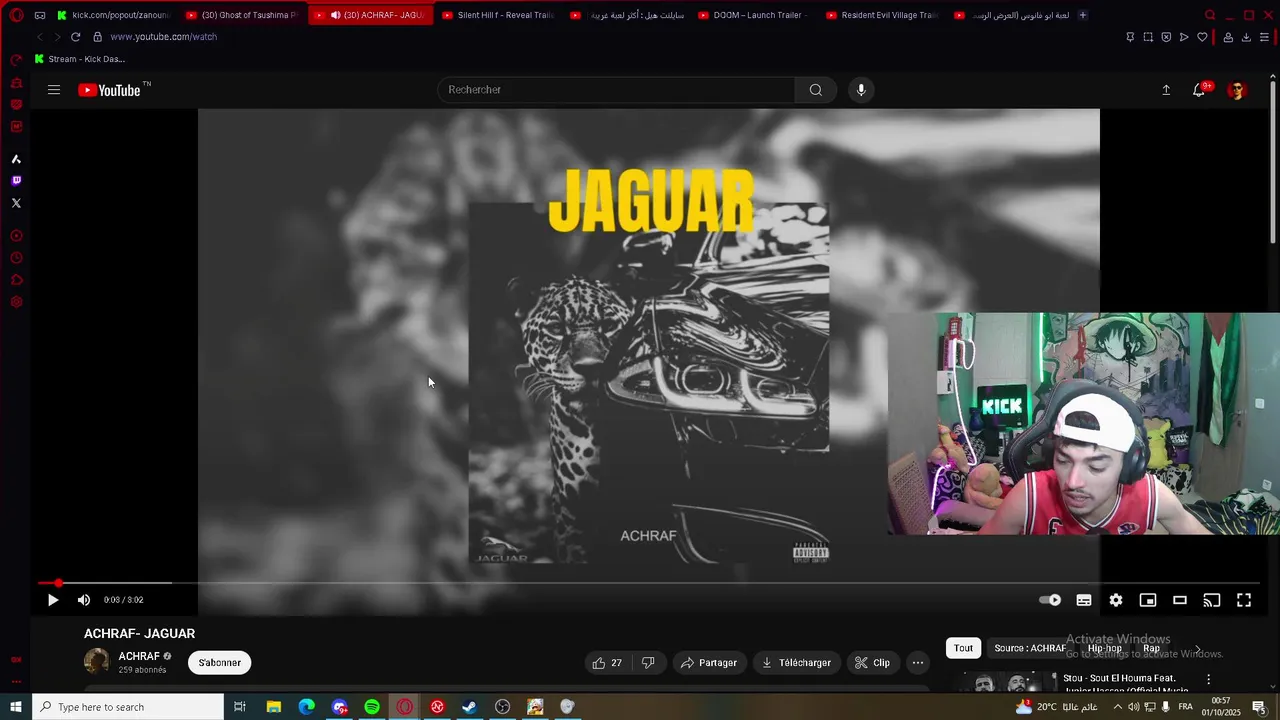Like the video (27 likes)
Image resolution: width=1280 pixels, height=720 pixels.
click(x=606, y=662)
